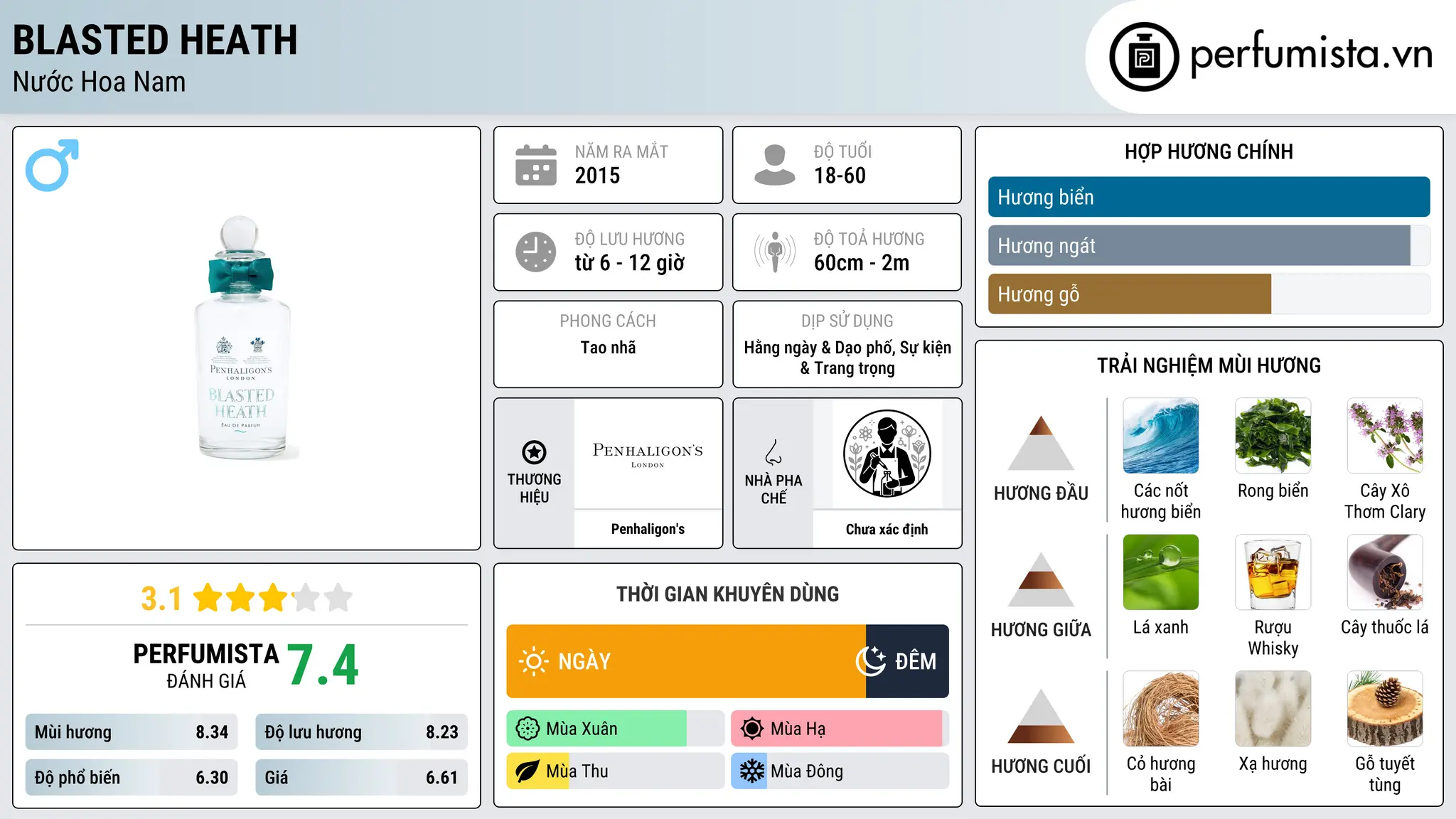This screenshot has height=819, width=1456.
Task: Click the Hương cuối pyramid icon
Action: point(1041,716)
